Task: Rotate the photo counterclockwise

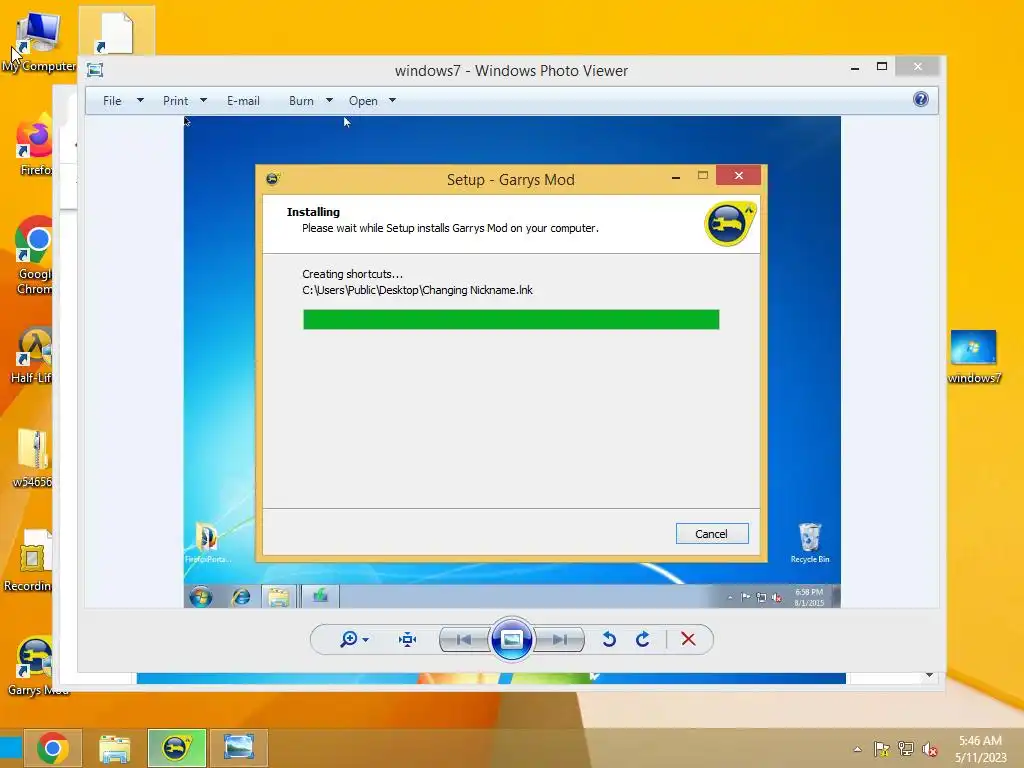Action: pyautogui.click(x=609, y=639)
